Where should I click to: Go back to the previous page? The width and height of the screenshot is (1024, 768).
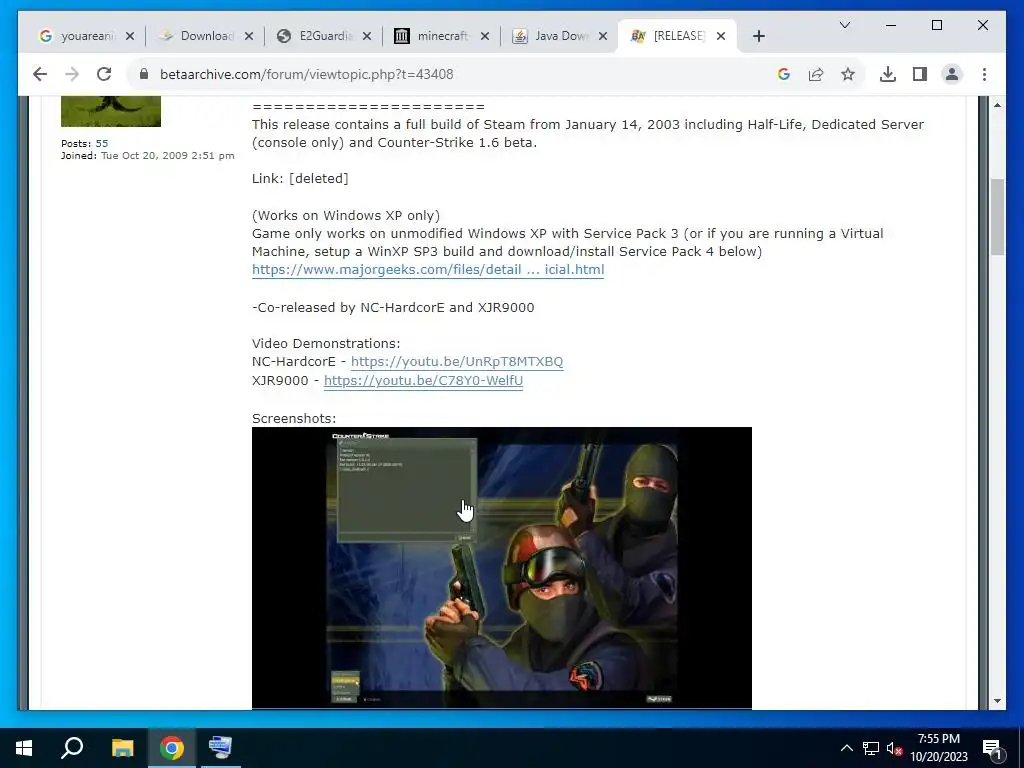40,74
